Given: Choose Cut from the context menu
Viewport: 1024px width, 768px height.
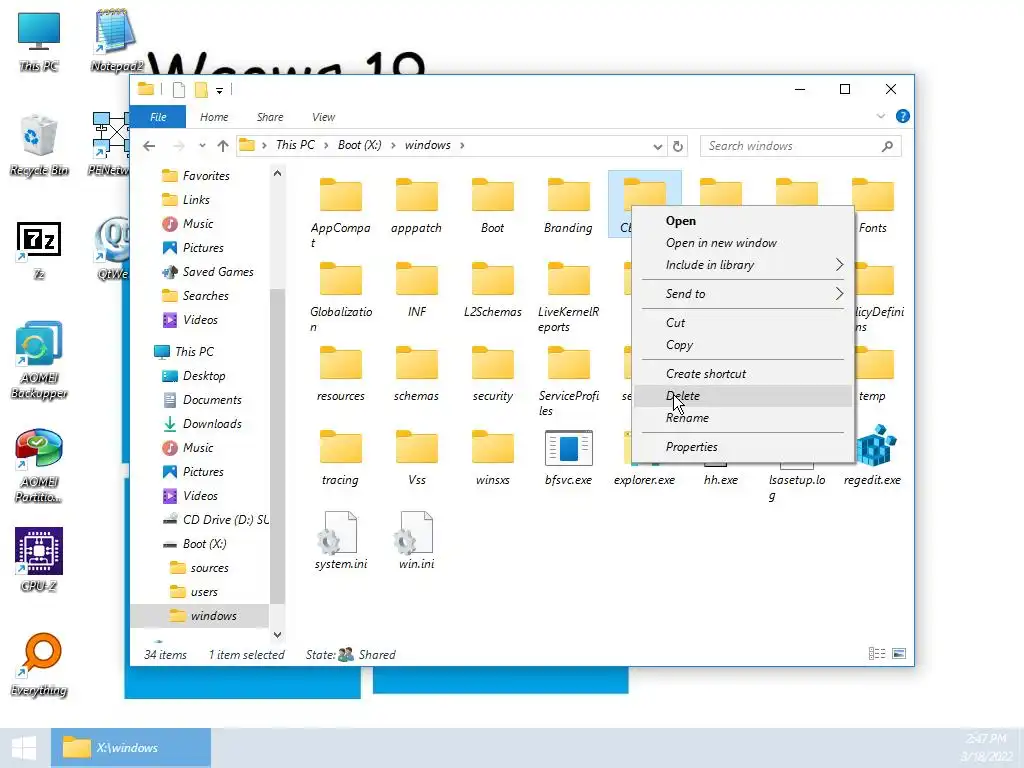Looking at the screenshot, I should point(743,323).
